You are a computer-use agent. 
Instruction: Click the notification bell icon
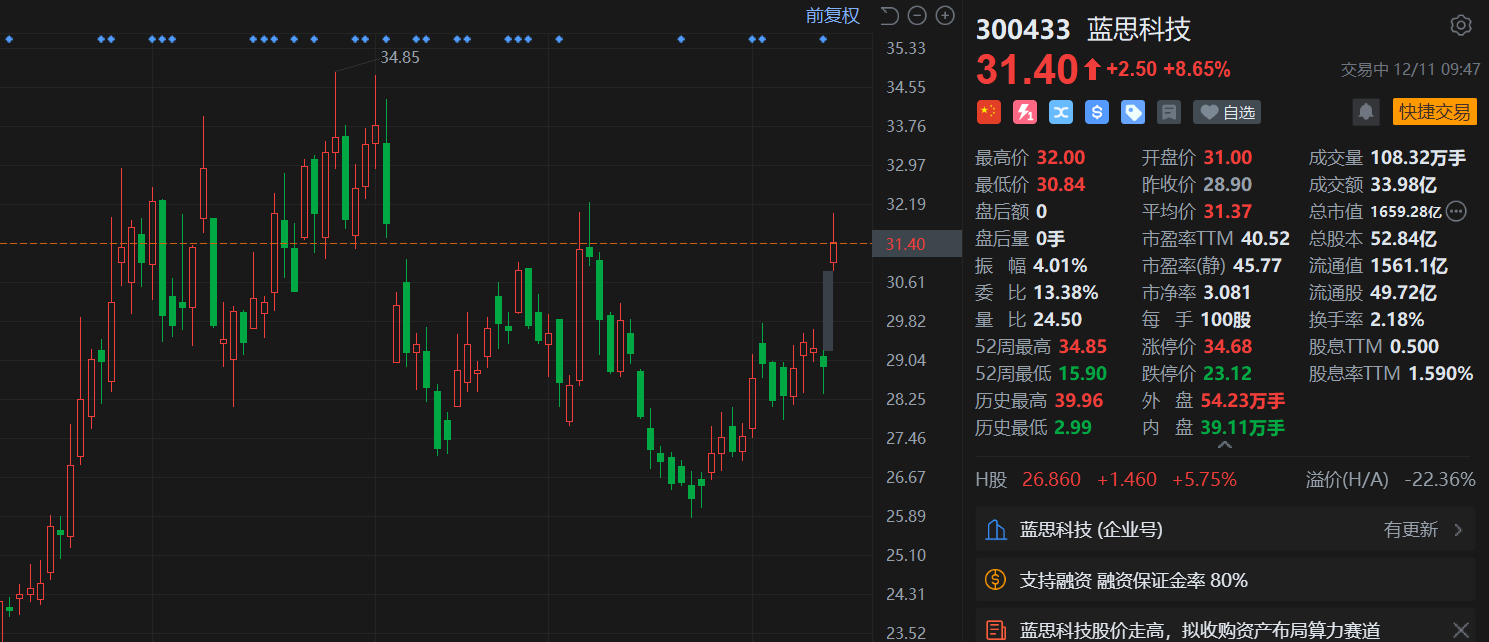[1366, 111]
